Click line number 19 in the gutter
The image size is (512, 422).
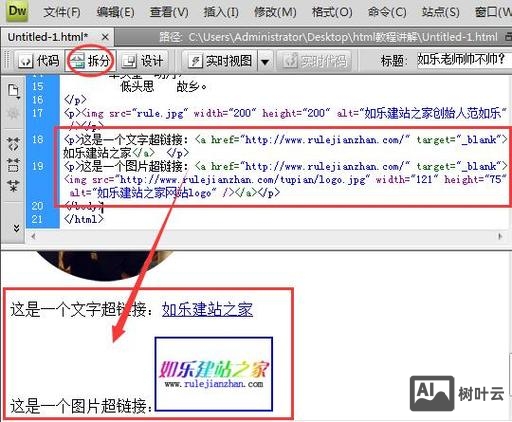[x=38, y=166]
